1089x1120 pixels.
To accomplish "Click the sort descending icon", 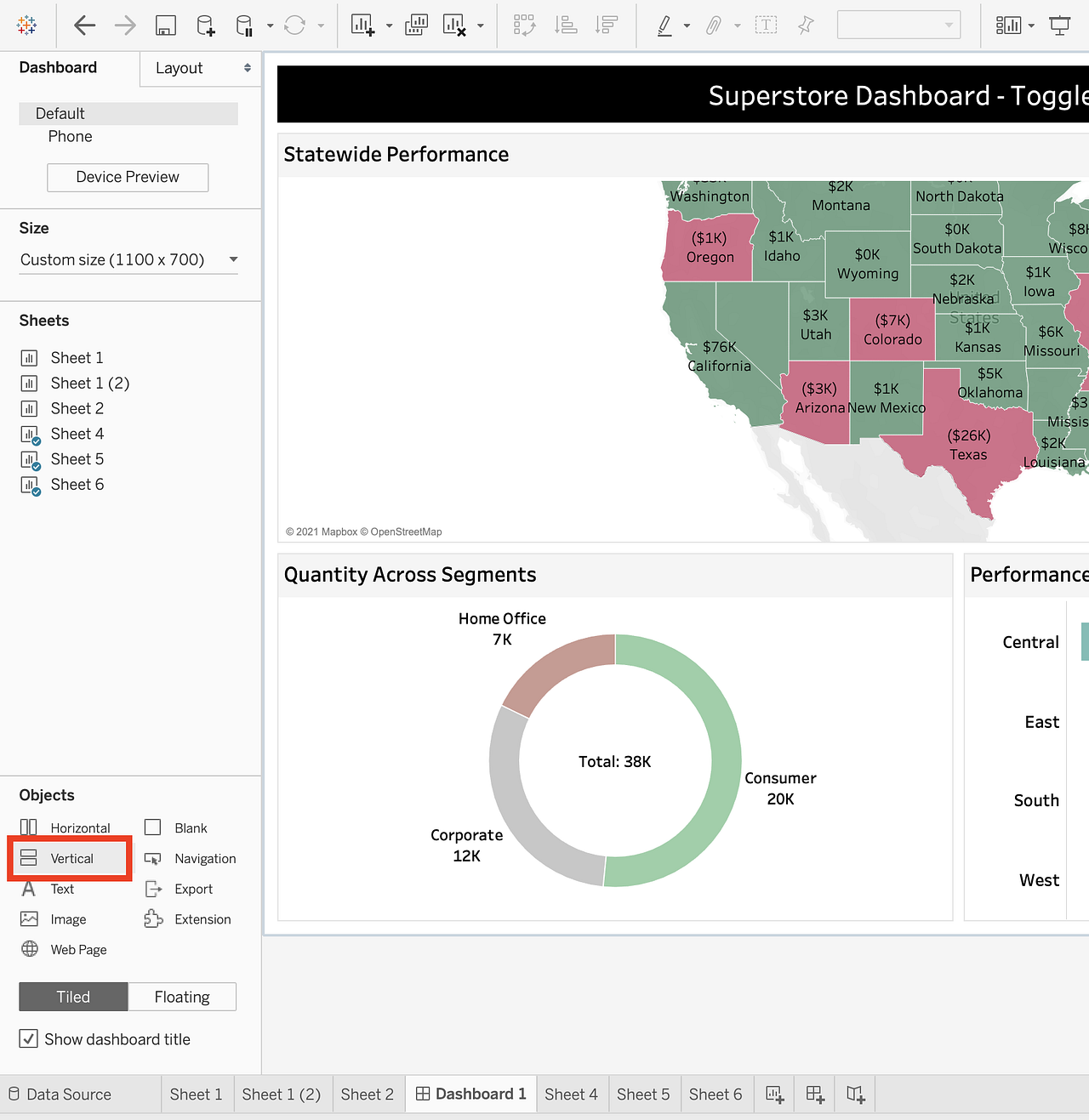I will pos(607,26).
